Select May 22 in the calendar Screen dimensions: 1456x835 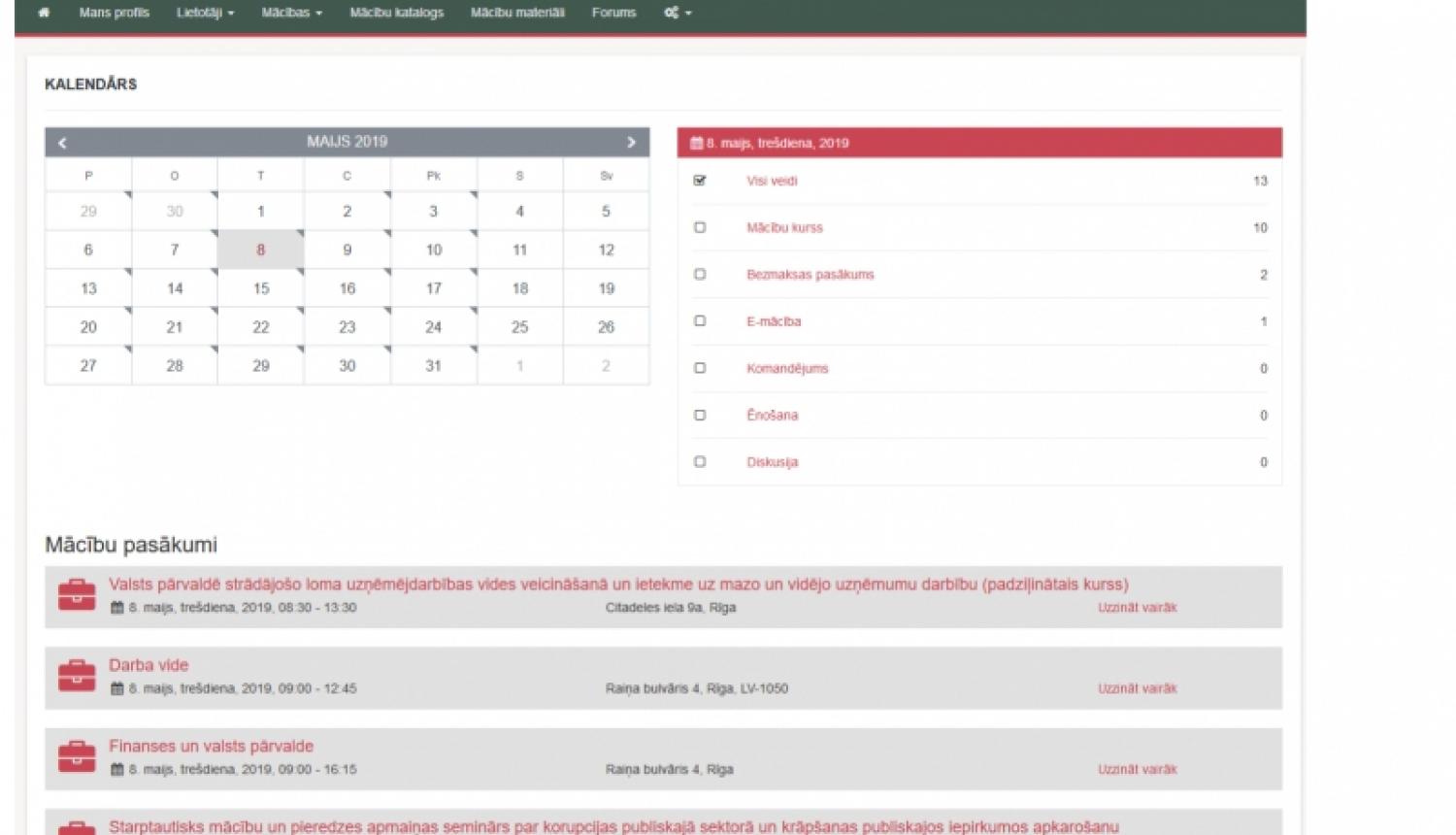(261, 327)
